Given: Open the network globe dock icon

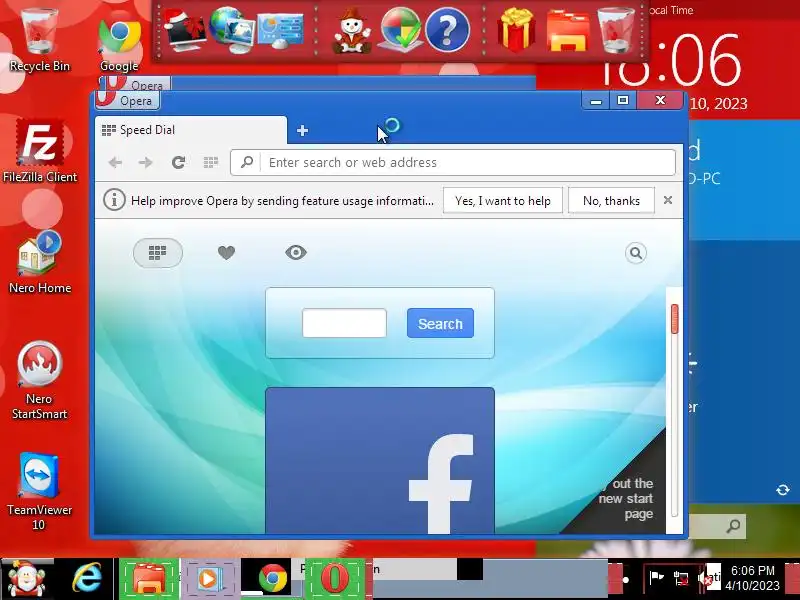Looking at the screenshot, I should tap(233, 30).
